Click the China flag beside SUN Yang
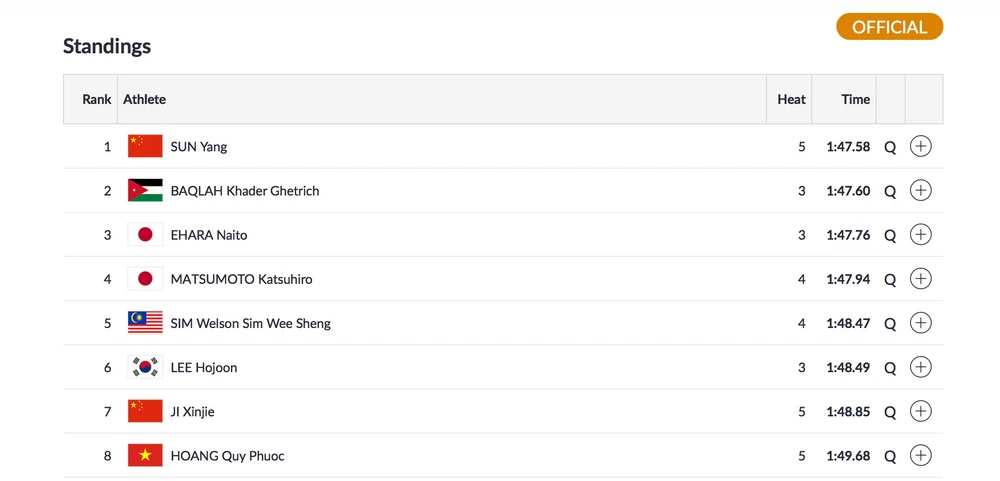The image size is (1000, 481). tap(145, 146)
